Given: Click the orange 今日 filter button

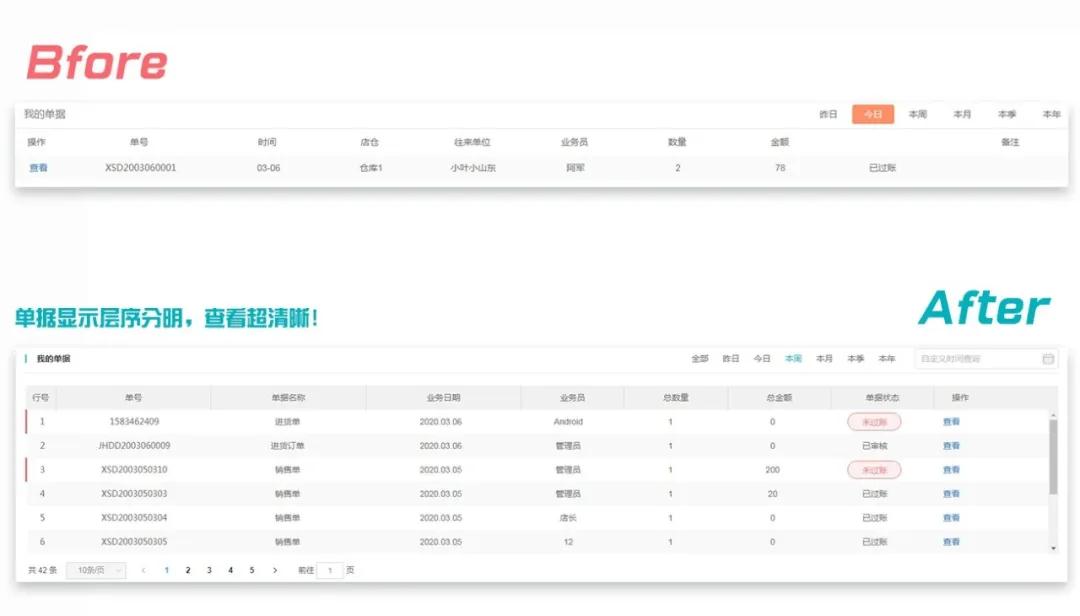Looking at the screenshot, I should 872,115.
